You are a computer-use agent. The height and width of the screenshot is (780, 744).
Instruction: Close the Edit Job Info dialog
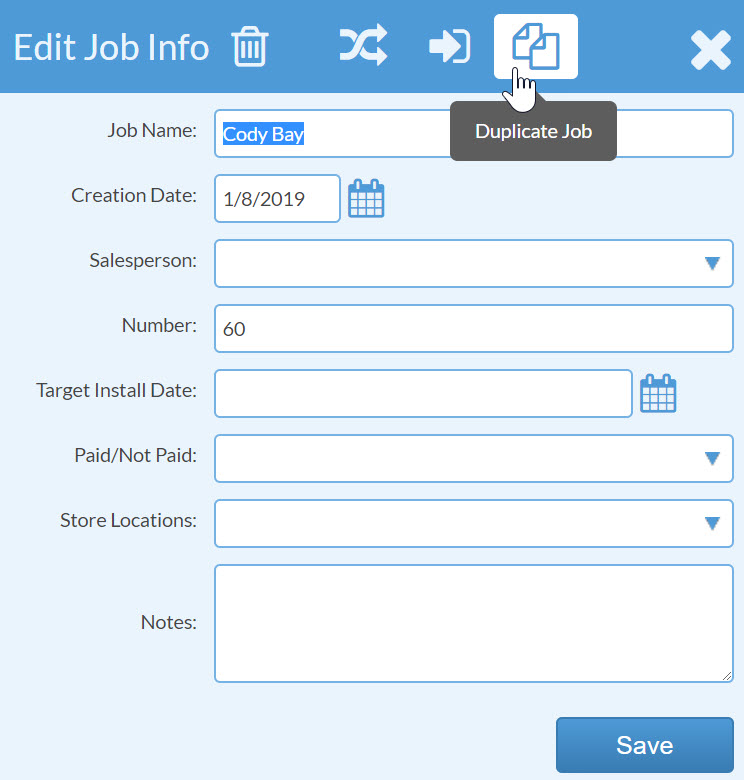point(711,50)
